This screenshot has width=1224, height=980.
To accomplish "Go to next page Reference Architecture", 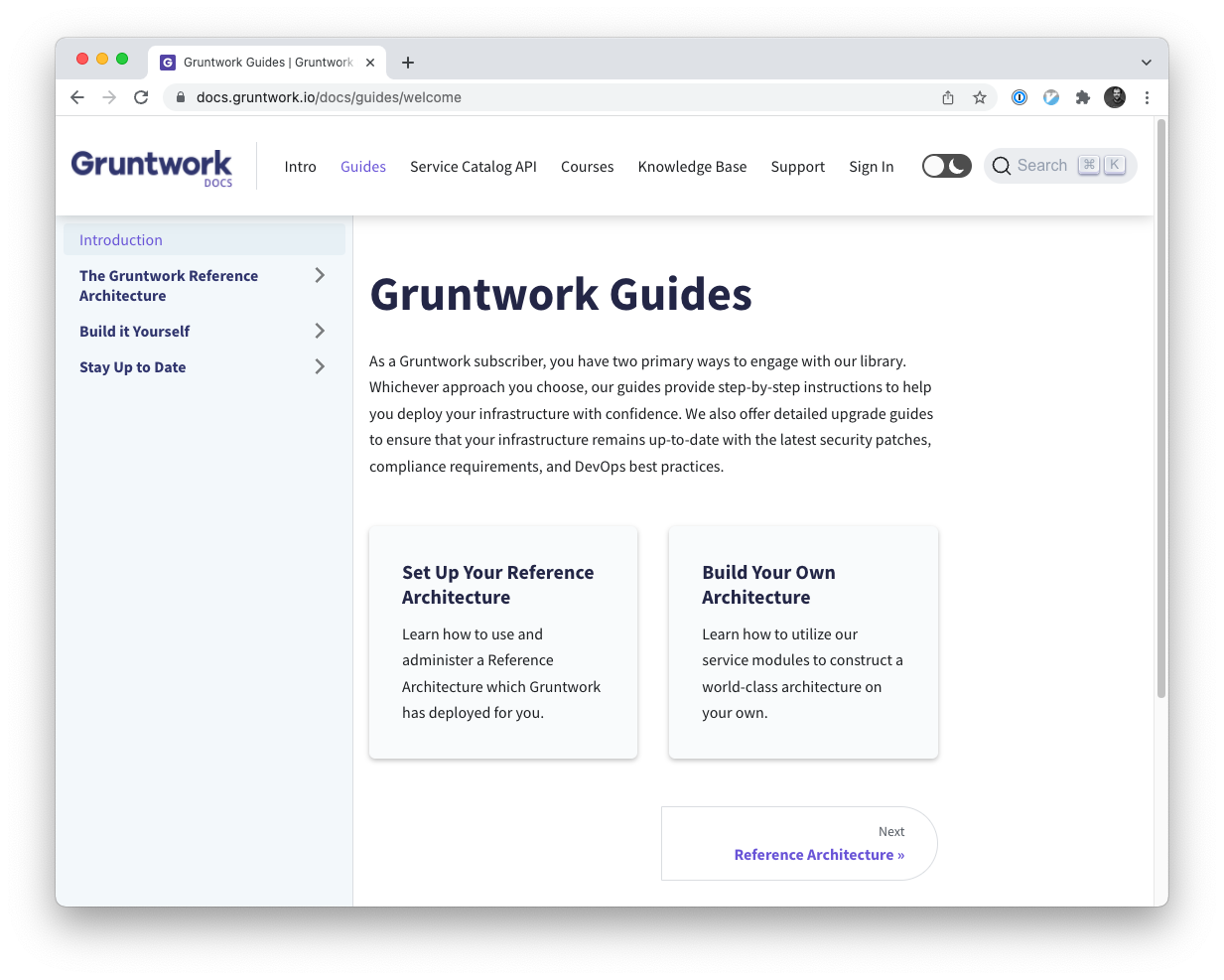I will pyautogui.click(x=799, y=843).
